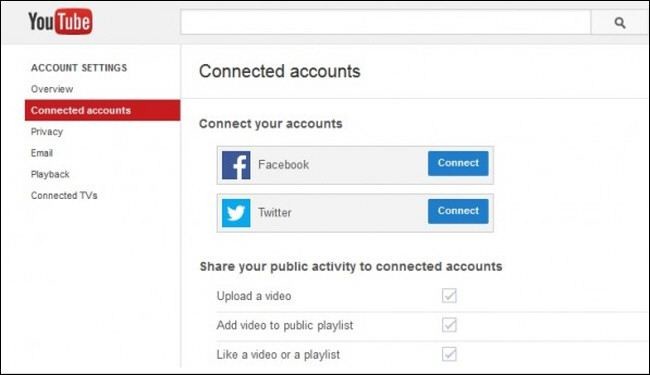Image resolution: width=650 pixels, height=375 pixels.
Task: Open Connected TVs settings
Action: coord(64,196)
